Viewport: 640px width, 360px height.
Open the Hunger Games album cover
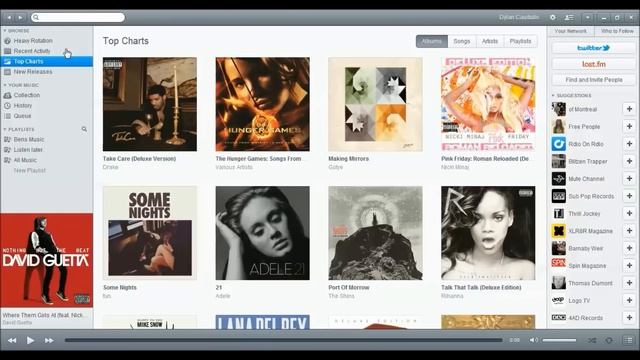click(262, 104)
